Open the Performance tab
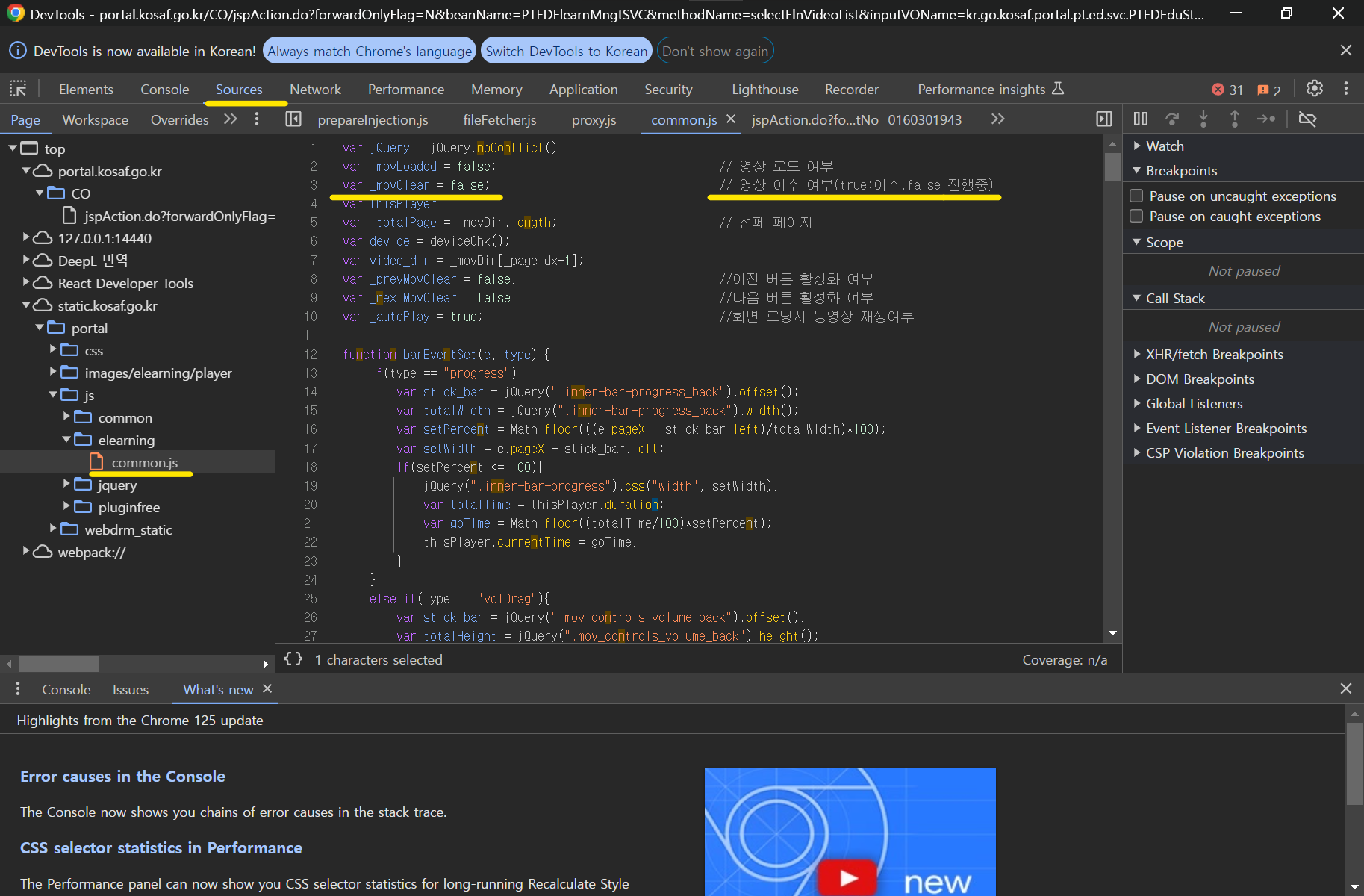Screen dimensions: 1364x896 click(x=405, y=90)
